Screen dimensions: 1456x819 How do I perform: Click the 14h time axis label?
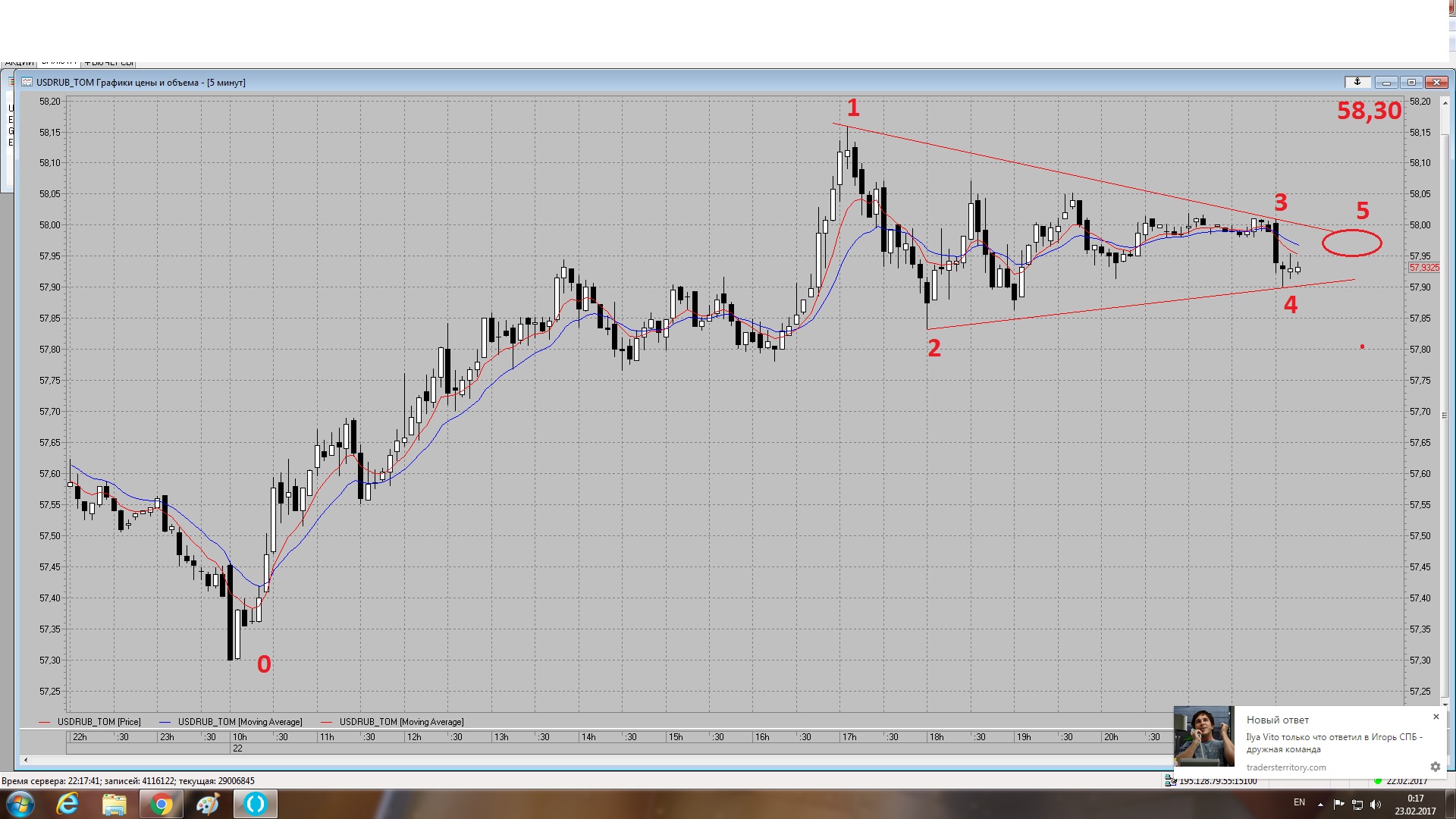click(x=588, y=737)
